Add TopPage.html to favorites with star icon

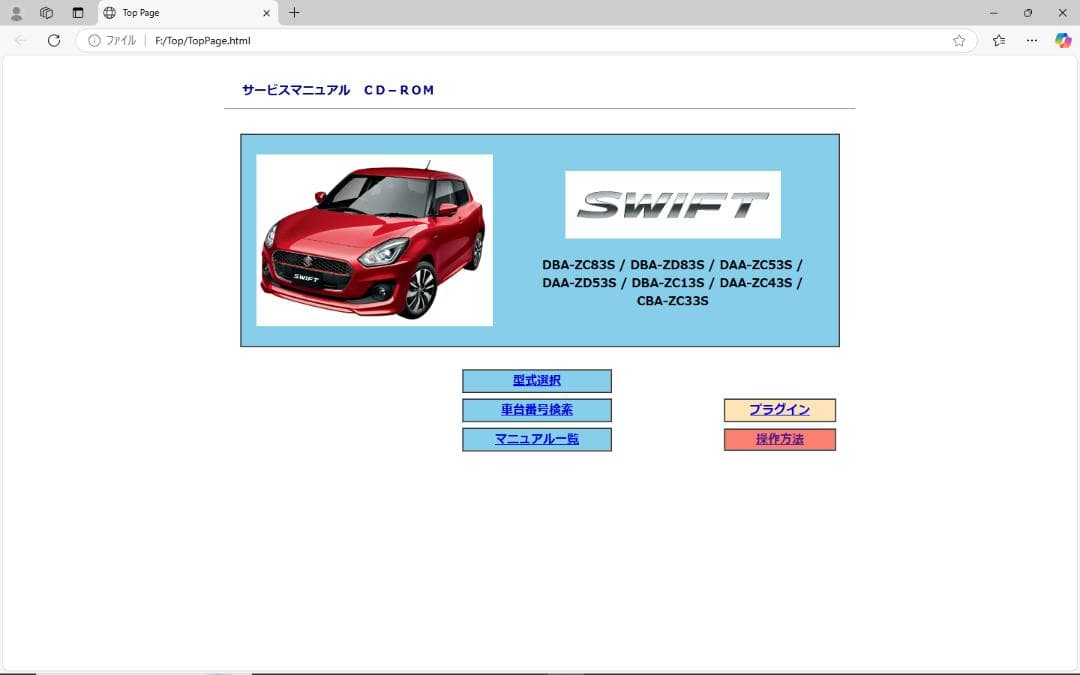coord(959,40)
